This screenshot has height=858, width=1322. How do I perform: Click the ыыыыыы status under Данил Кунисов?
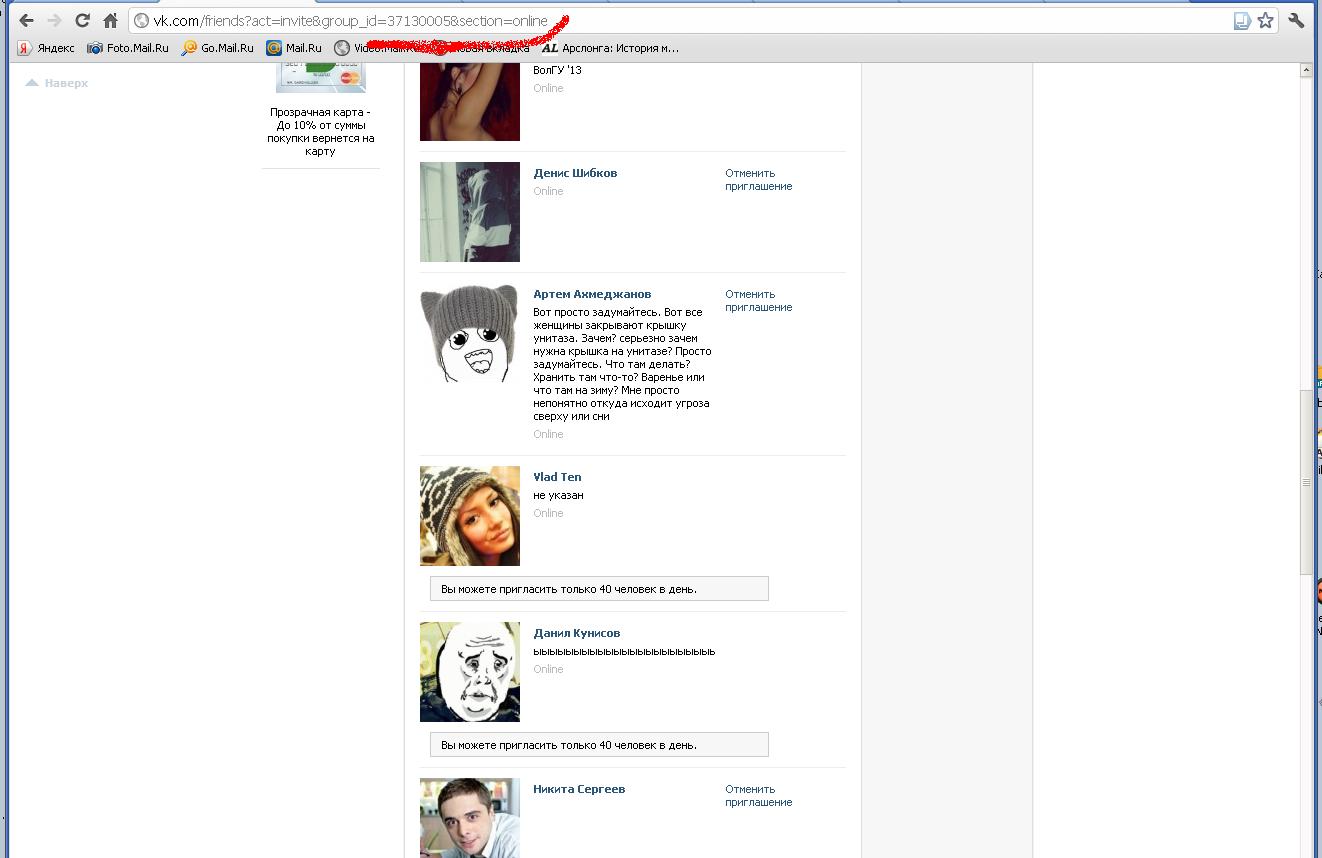(x=624, y=651)
